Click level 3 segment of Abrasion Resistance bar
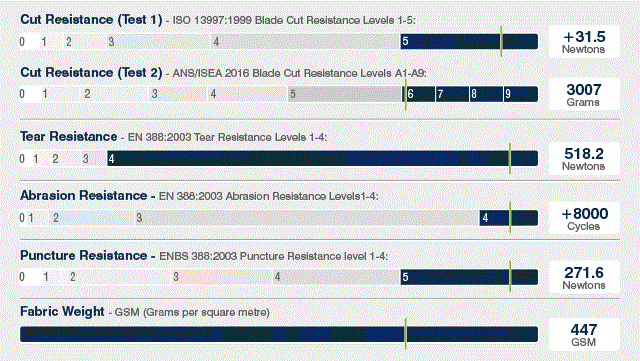 point(307,218)
